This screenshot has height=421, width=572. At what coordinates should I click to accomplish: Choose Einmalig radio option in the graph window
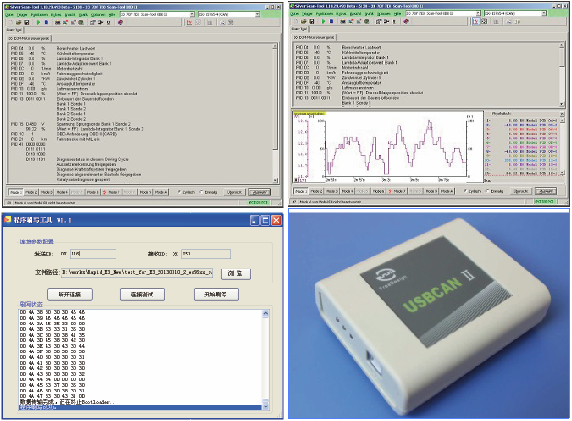tap(487, 191)
